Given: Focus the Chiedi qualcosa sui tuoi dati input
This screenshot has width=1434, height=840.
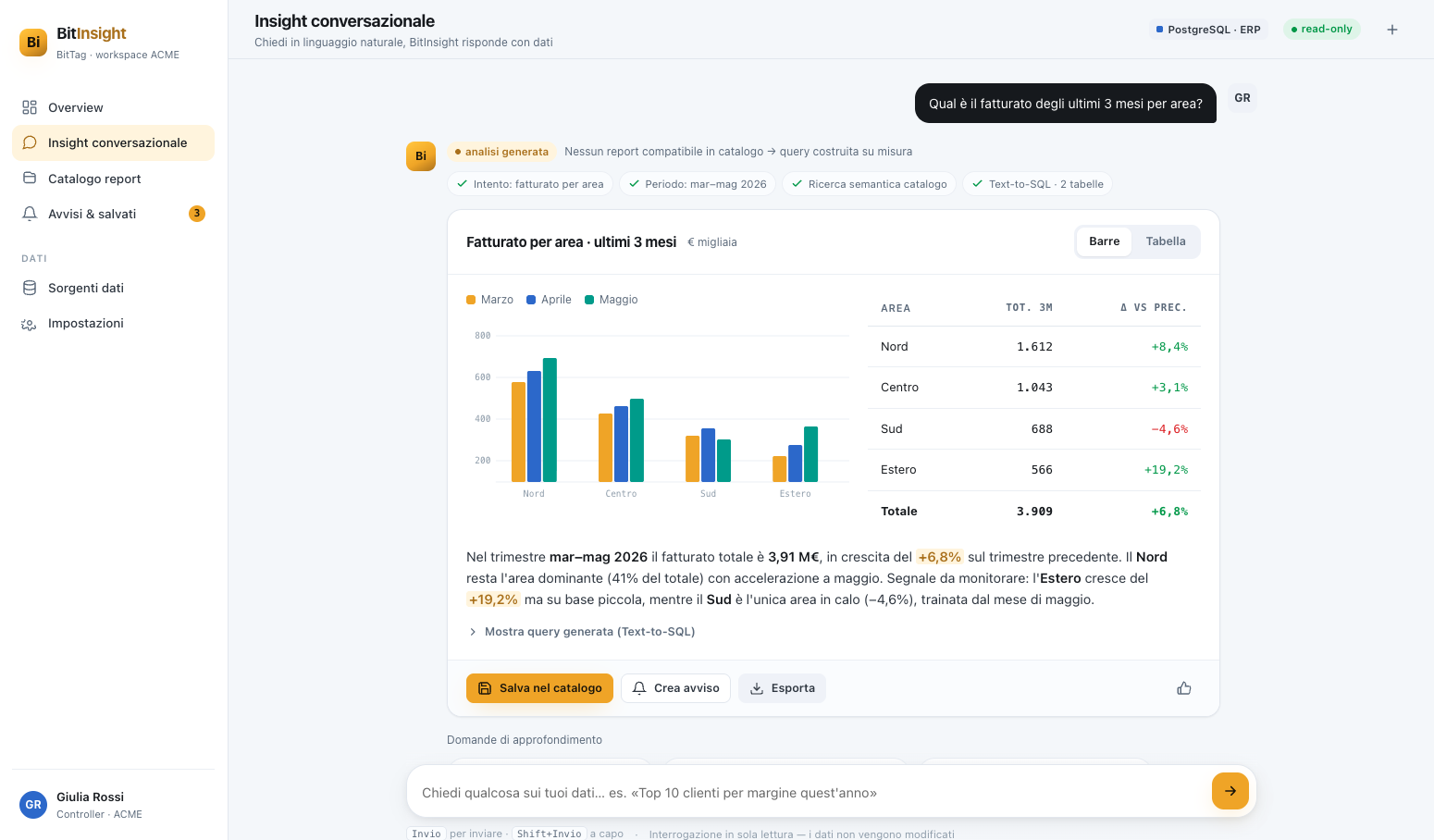Looking at the screenshot, I should point(810,792).
